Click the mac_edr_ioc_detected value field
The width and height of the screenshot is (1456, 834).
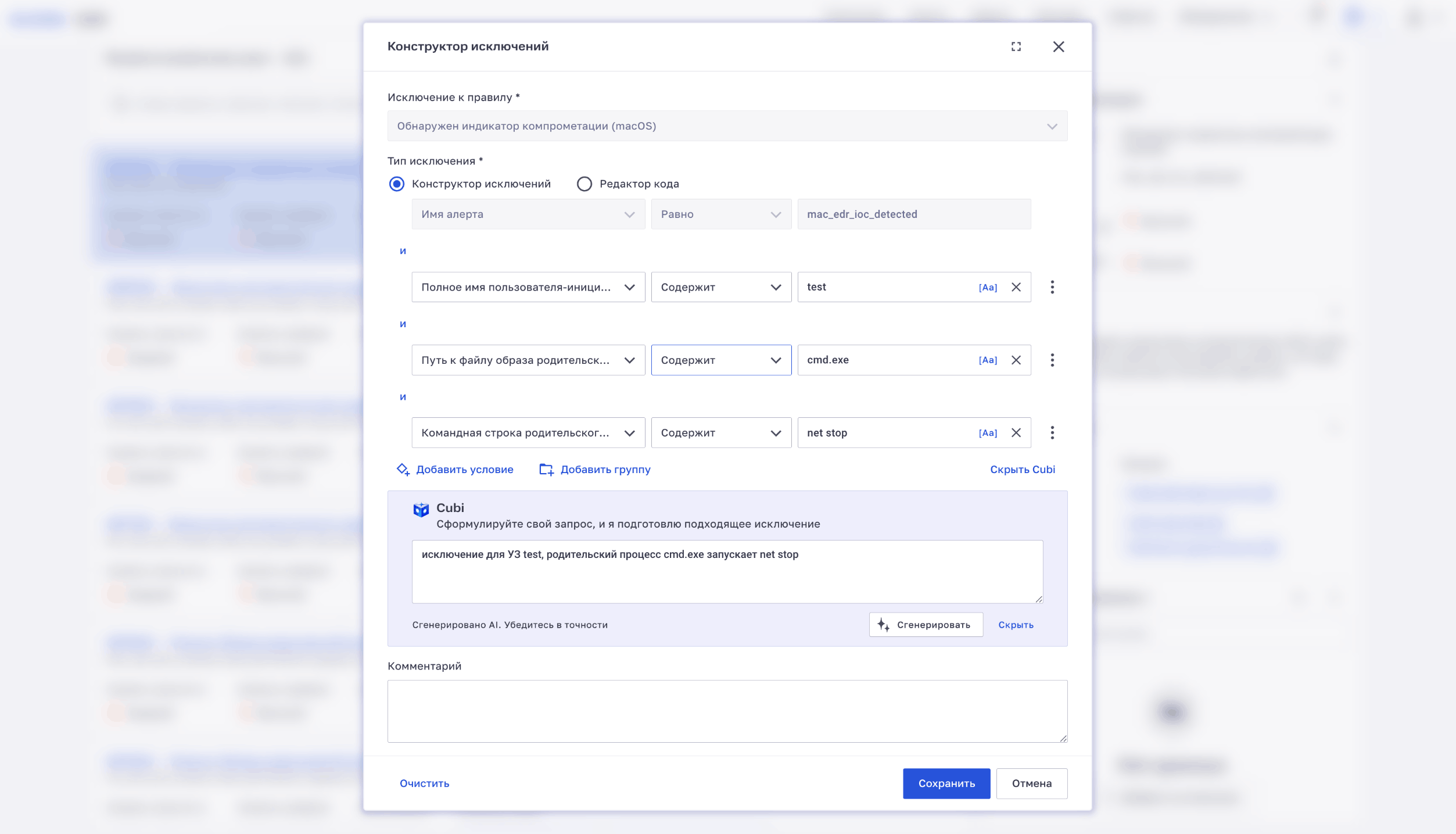(x=914, y=214)
